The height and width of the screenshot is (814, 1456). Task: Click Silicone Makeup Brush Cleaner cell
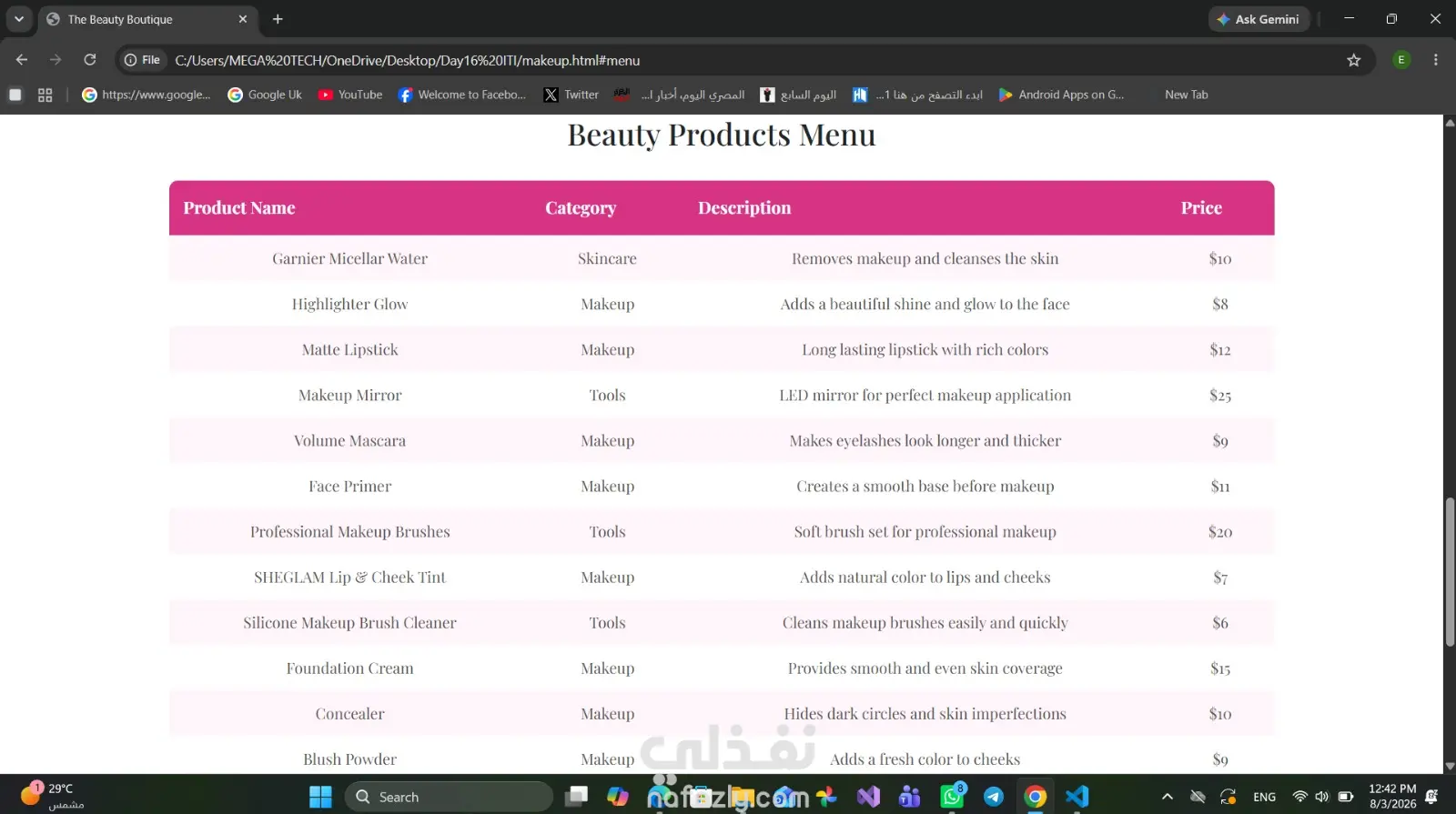[350, 622]
